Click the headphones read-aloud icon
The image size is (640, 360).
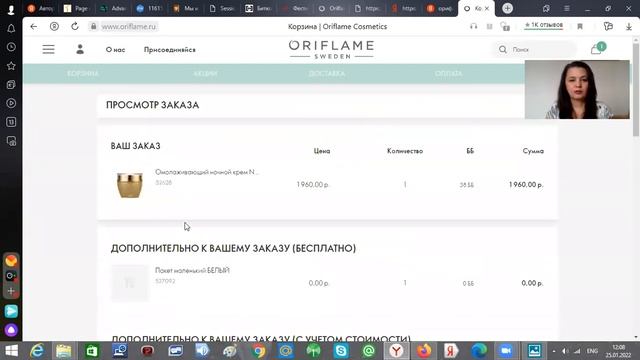473,27
